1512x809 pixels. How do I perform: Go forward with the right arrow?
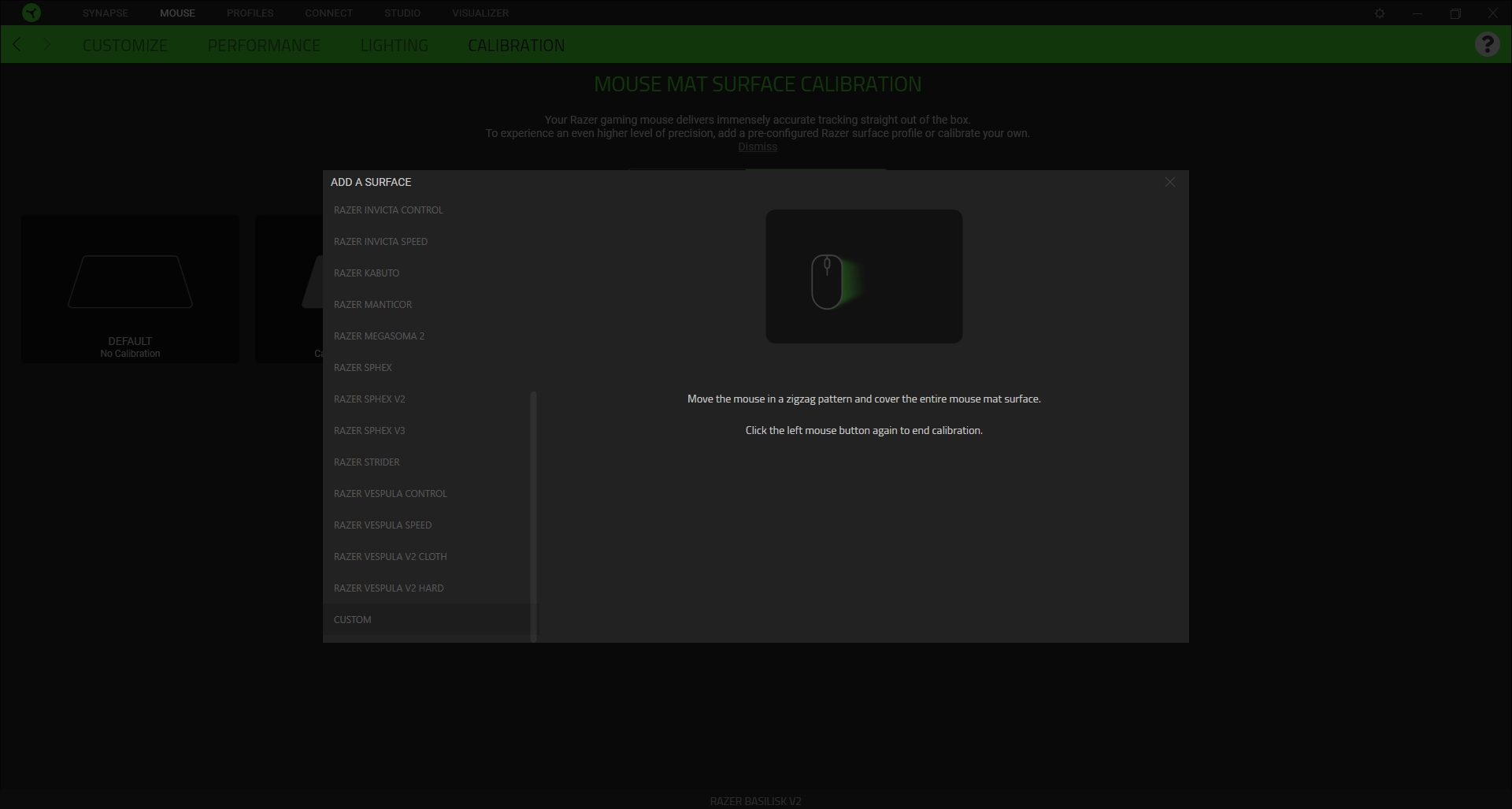(47, 44)
